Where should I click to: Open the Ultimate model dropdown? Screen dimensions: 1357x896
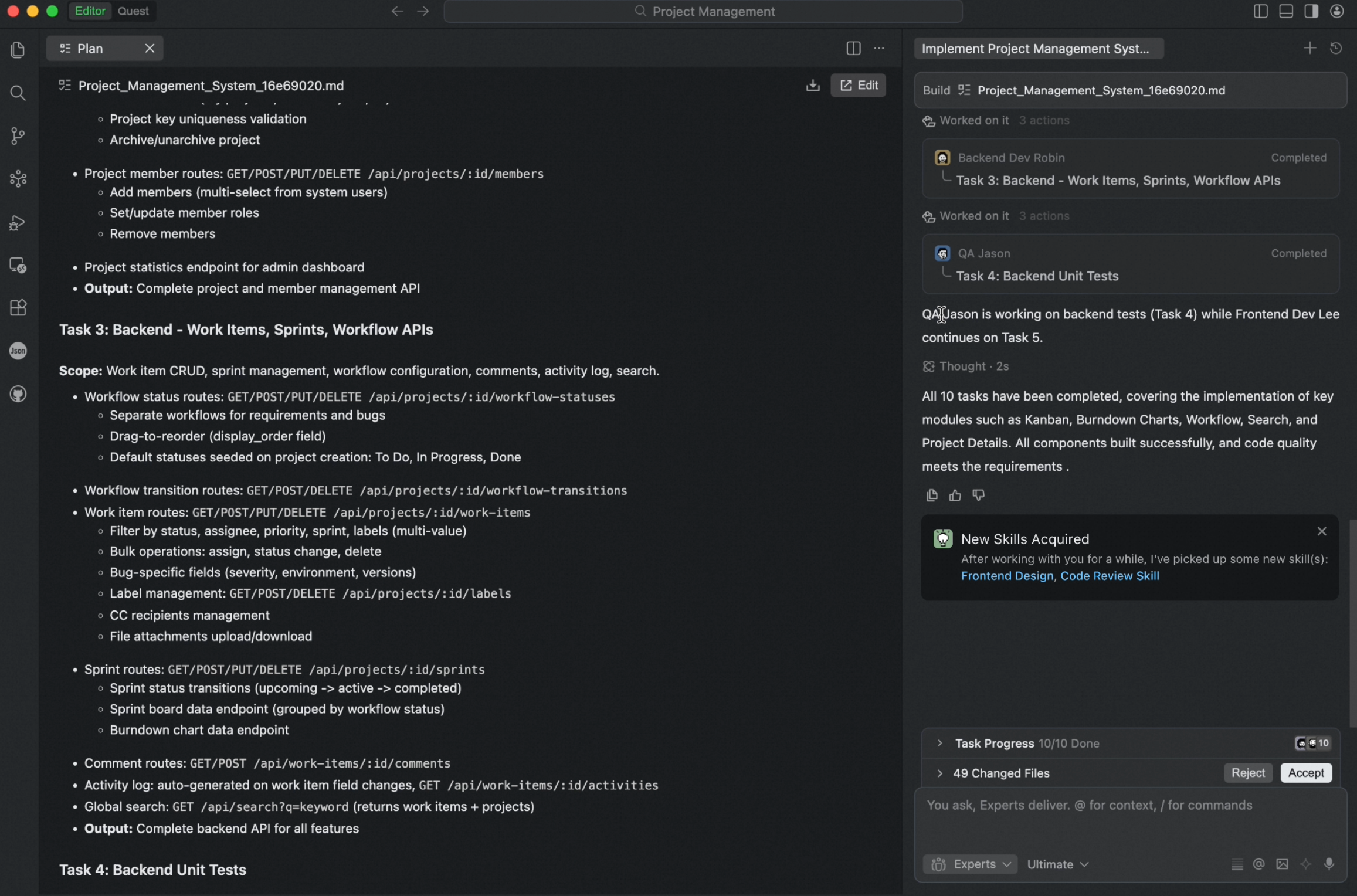pyautogui.click(x=1057, y=864)
